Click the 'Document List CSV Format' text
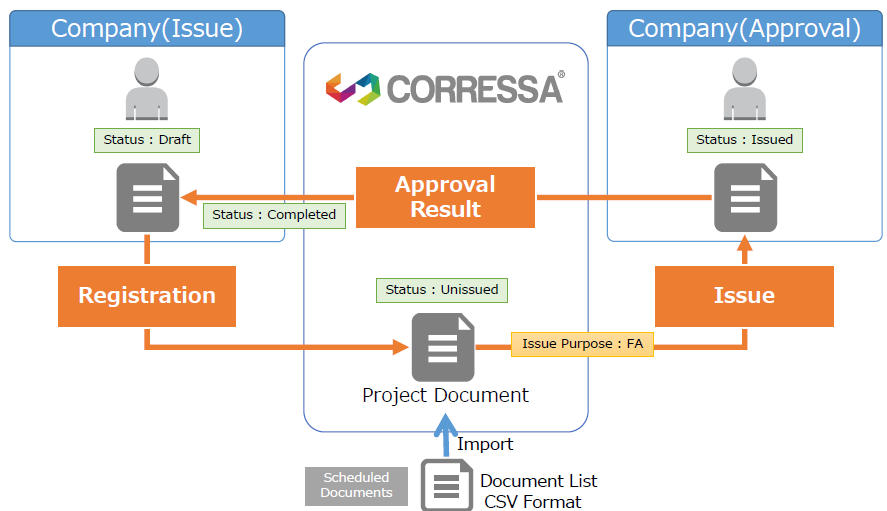The width and height of the screenshot is (887, 511). (538, 491)
